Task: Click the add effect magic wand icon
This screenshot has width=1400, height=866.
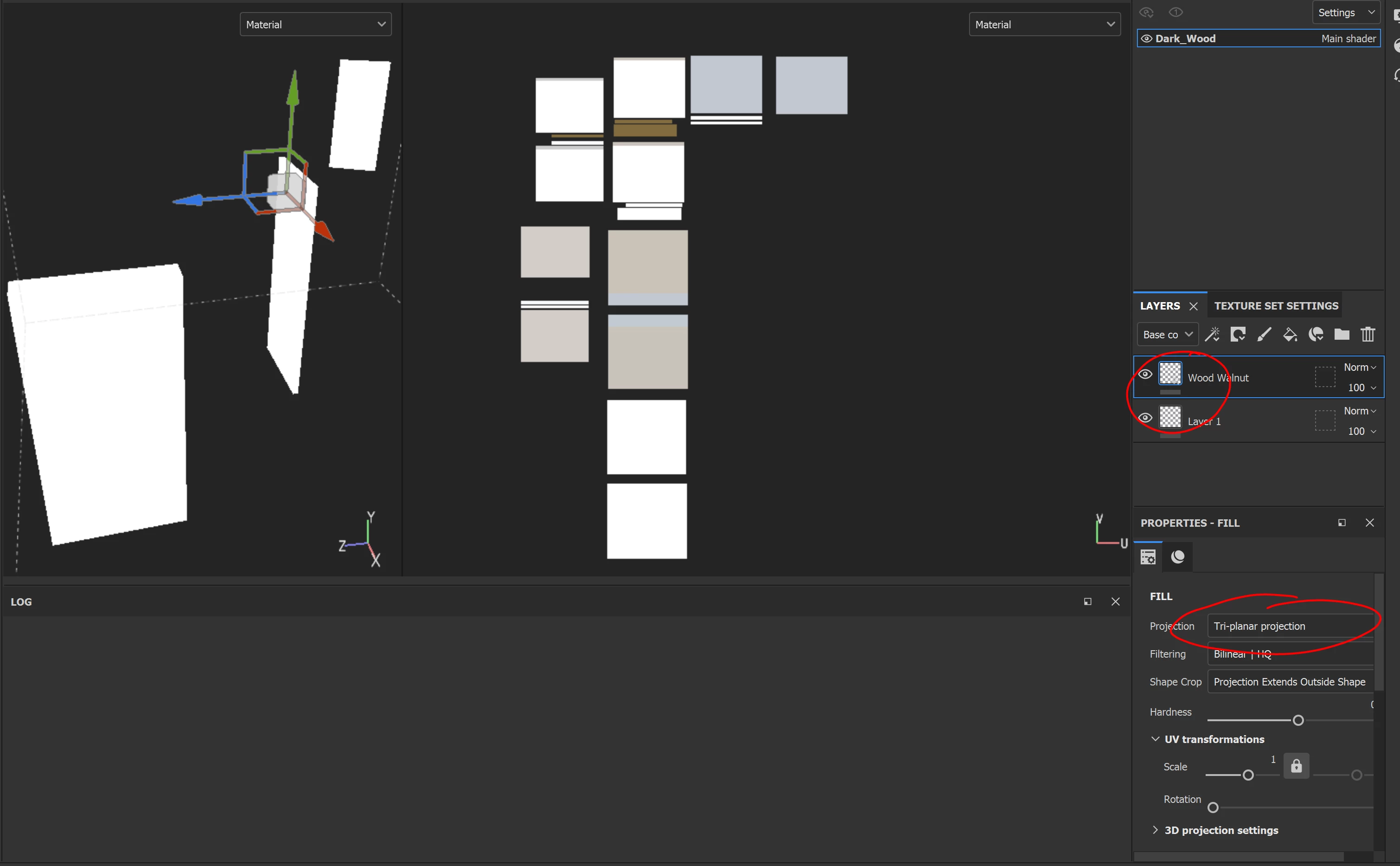Action: pos(1212,335)
